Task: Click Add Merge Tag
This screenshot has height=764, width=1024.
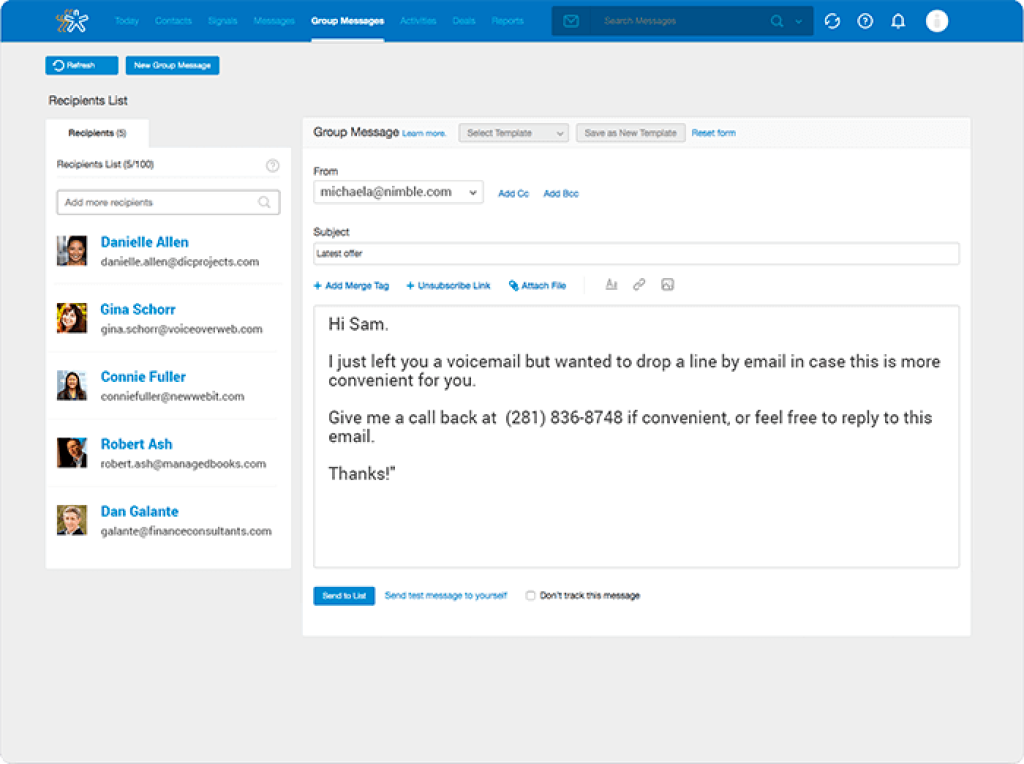Action: click(351, 286)
